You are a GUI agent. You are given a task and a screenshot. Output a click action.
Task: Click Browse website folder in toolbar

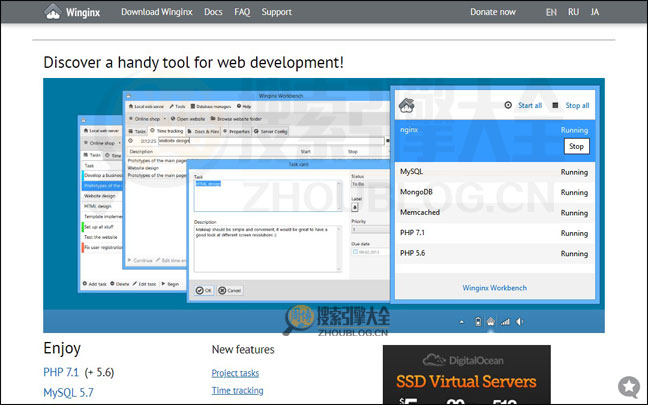[236, 119]
